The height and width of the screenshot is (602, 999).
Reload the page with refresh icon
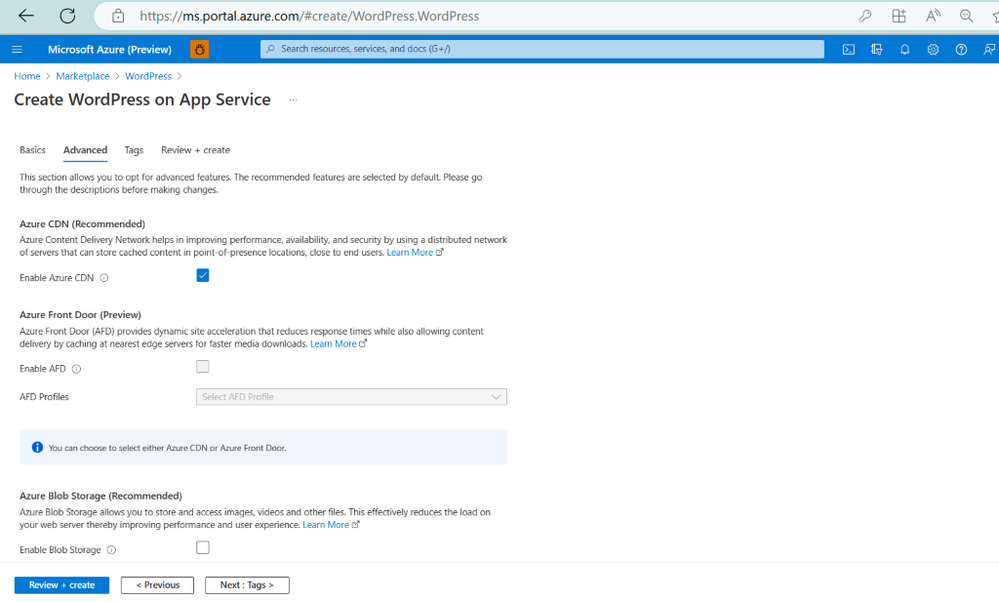coord(68,16)
